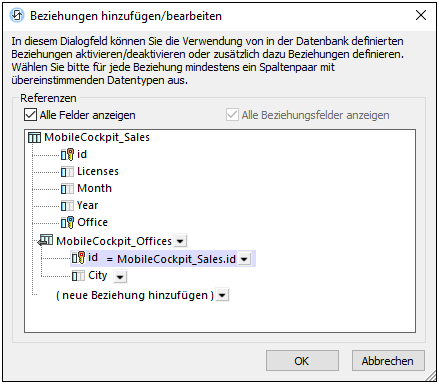The width and height of the screenshot is (439, 384).
Task: Close the Beziehungen dialog window
Action: (x=421, y=15)
